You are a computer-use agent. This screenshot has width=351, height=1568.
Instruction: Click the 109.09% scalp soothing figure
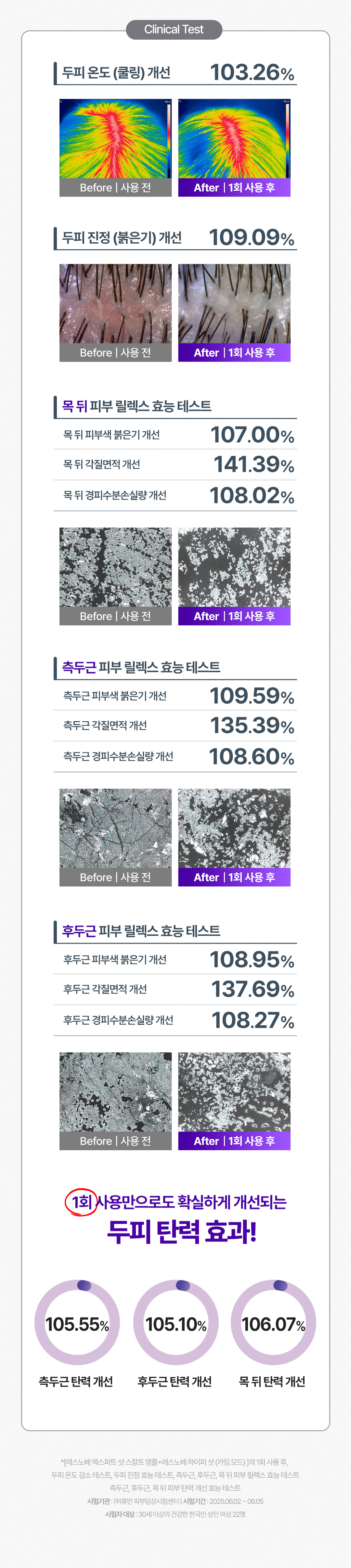(251, 238)
